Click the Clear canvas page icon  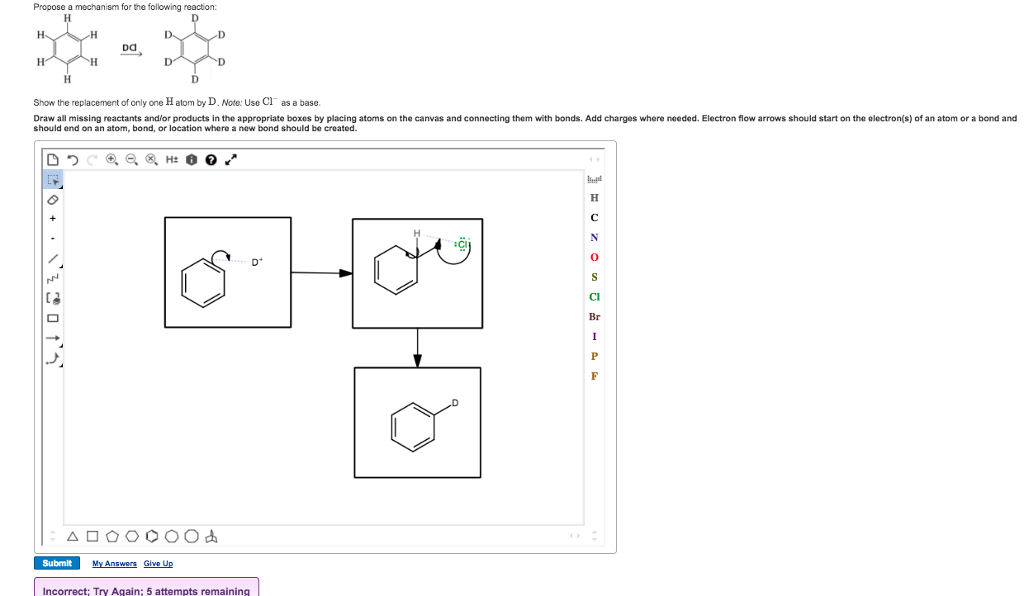tap(52, 158)
